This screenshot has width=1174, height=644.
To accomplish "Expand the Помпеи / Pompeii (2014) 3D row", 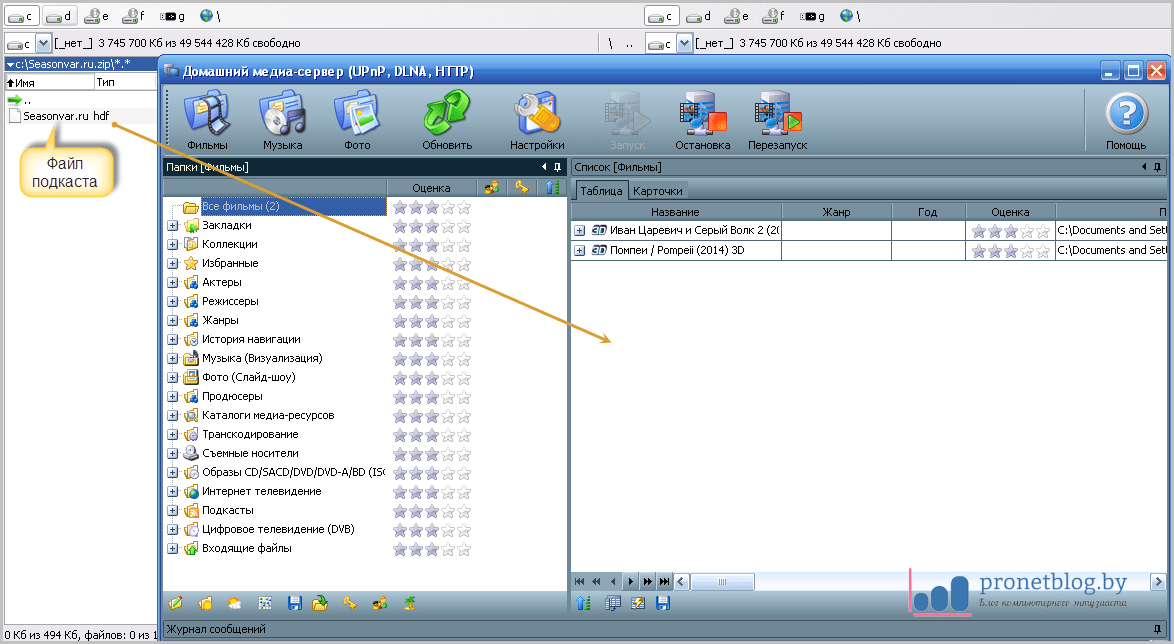I will [x=580, y=250].
